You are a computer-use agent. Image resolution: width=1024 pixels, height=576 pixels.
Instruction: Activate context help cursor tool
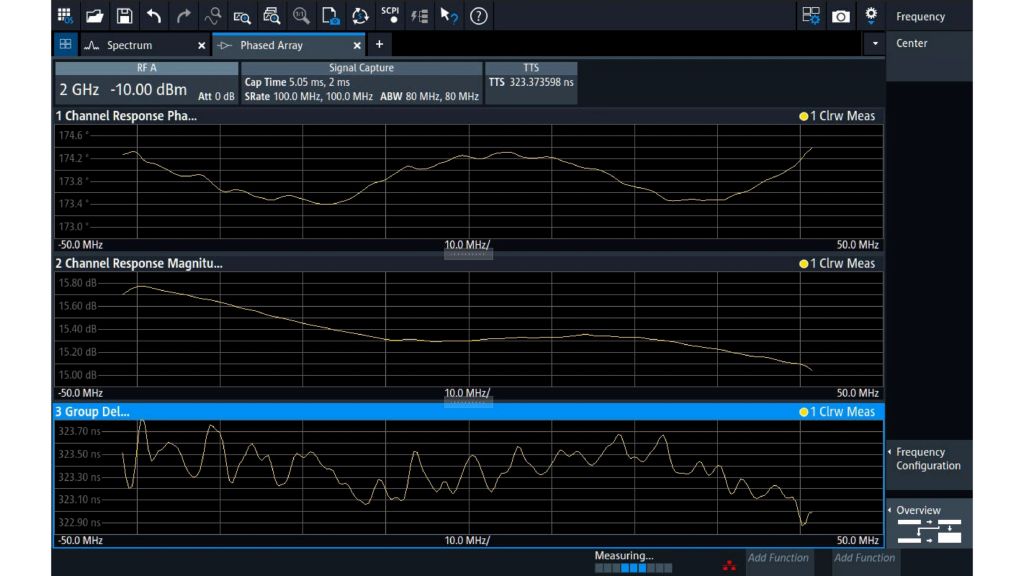point(449,15)
